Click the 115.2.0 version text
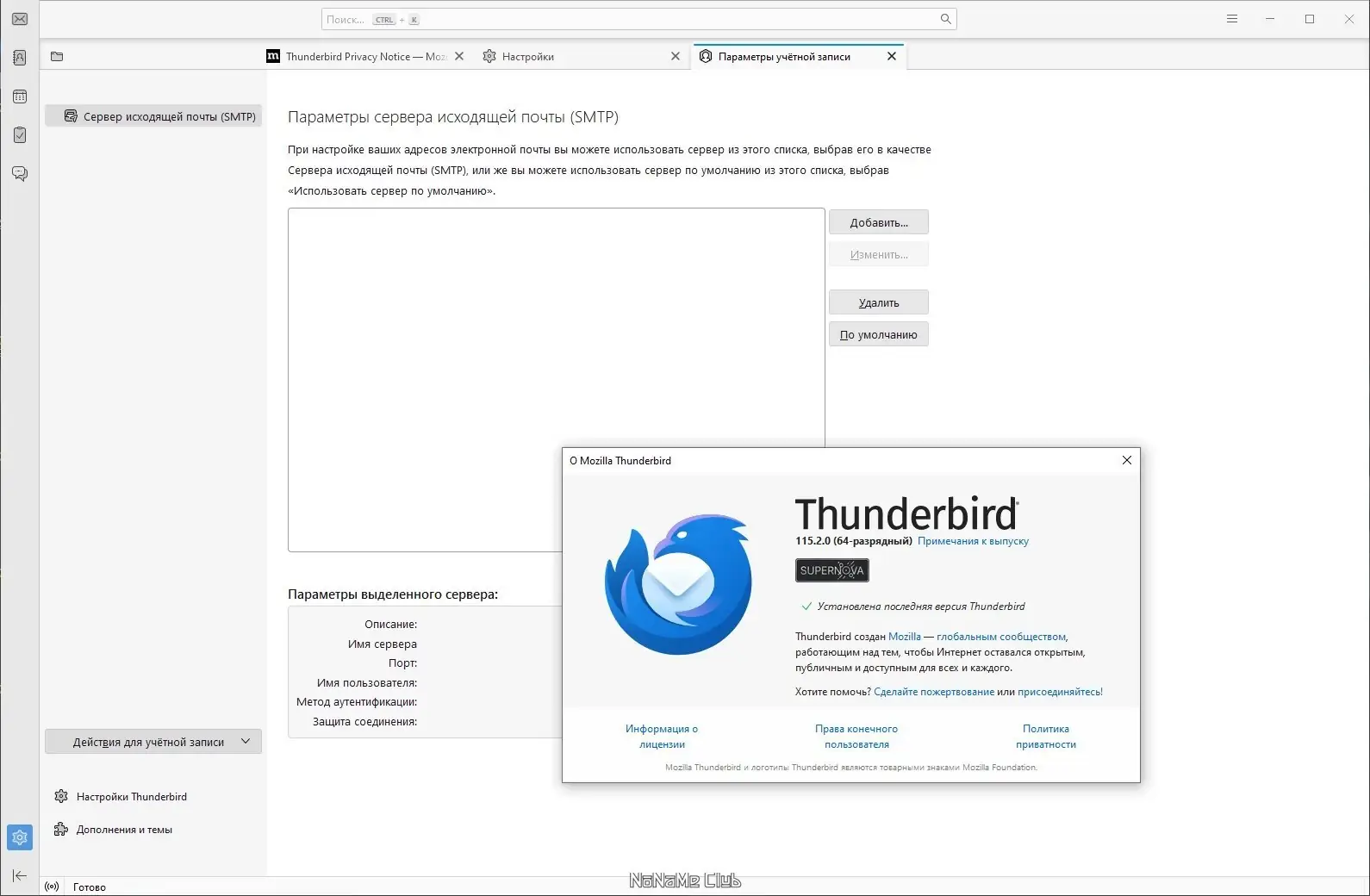Screen dimensions: 1370x896 [x=853, y=541]
